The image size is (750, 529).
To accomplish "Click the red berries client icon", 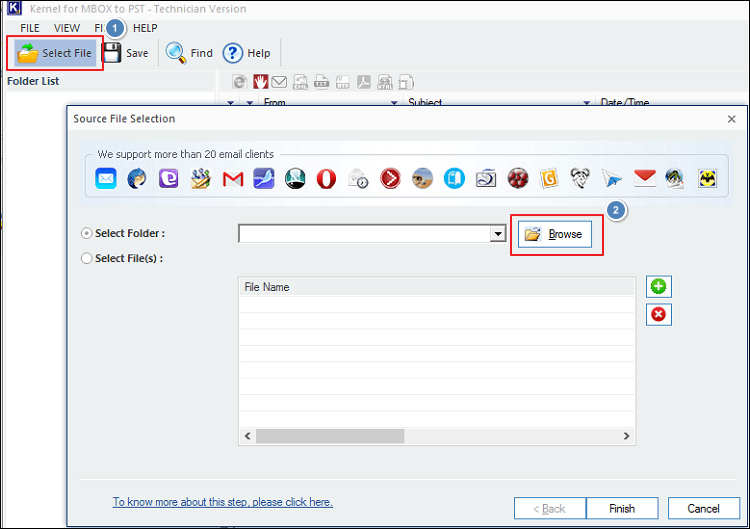I will tap(518, 179).
